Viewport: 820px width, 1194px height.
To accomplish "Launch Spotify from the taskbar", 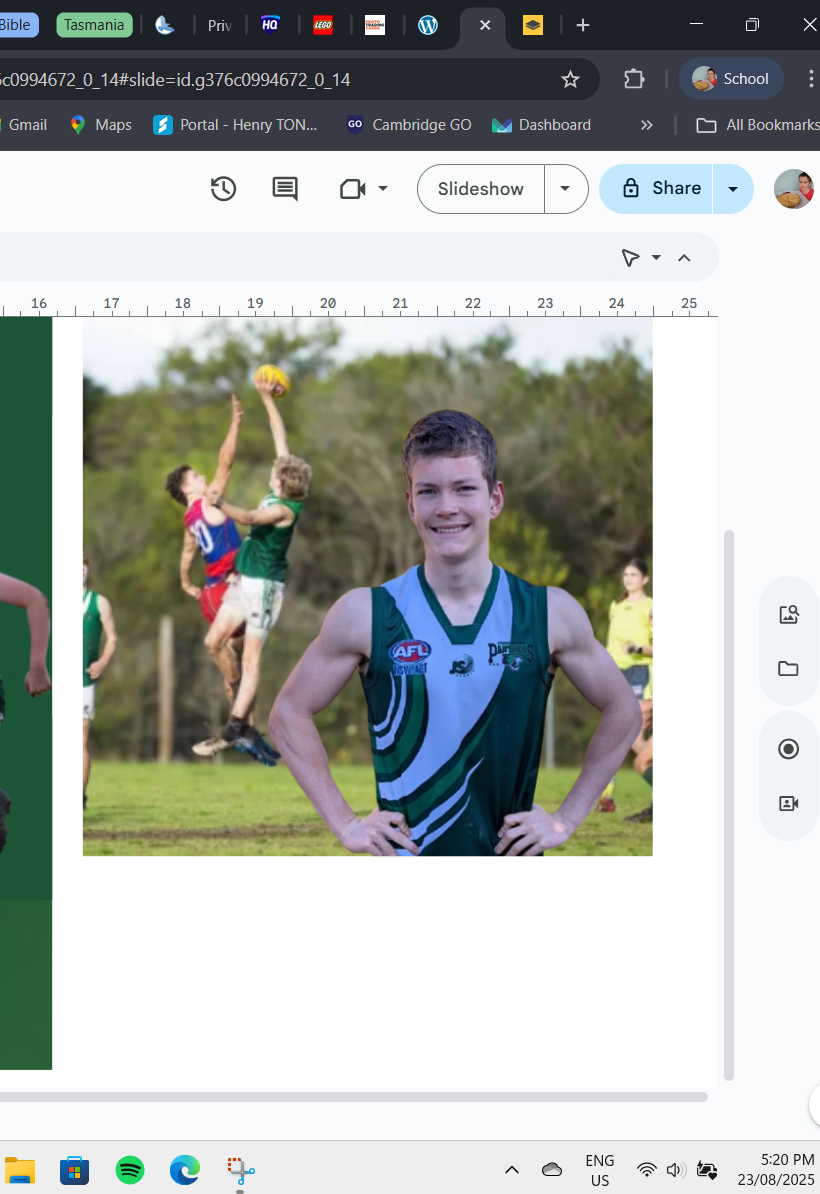I will pyautogui.click(x=130, y=1170).
